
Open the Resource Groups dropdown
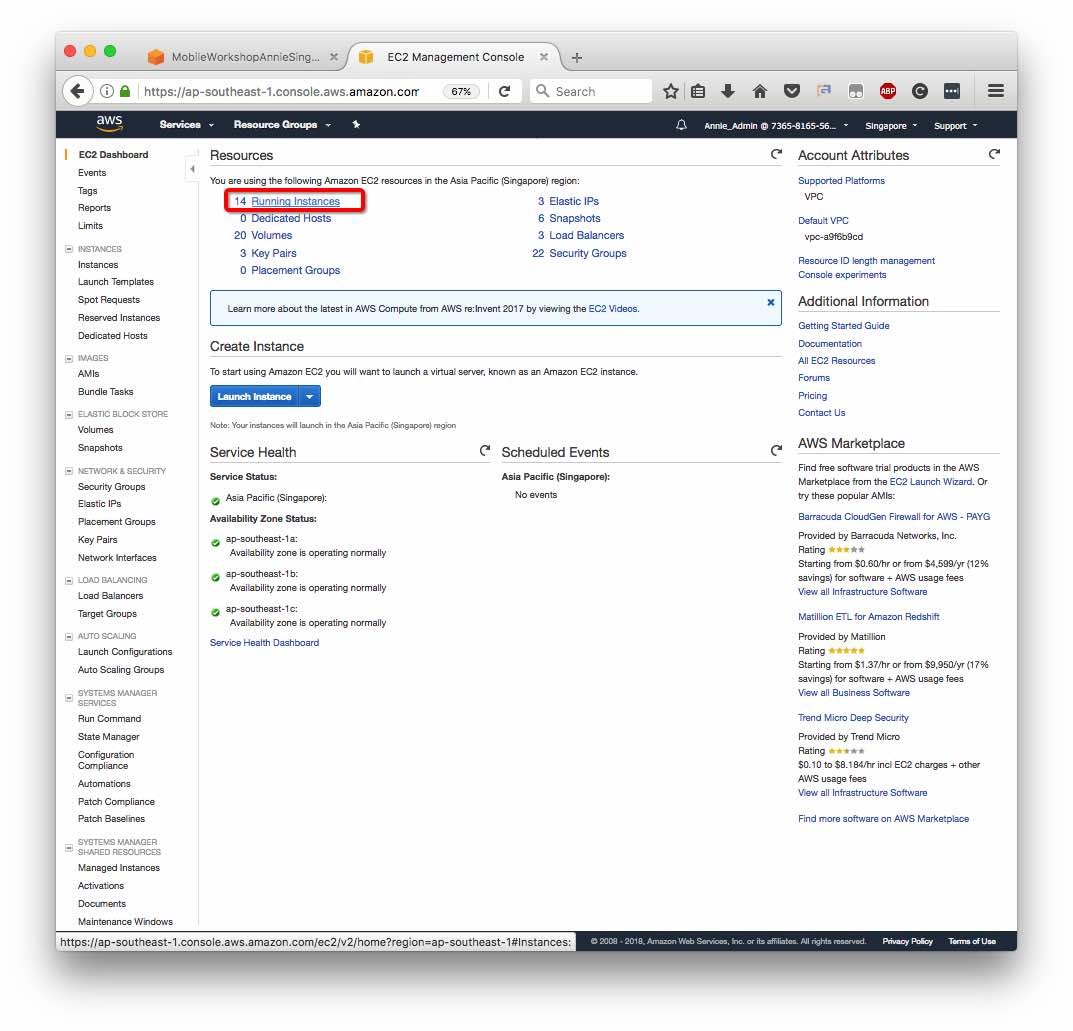tap(282, 125)
